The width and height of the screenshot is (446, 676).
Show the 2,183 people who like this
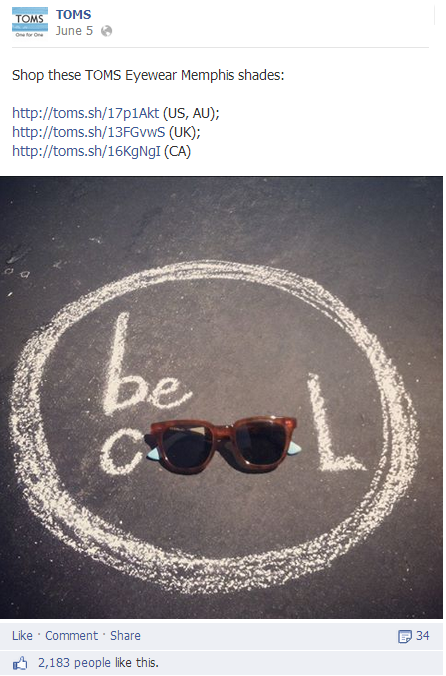click(x=98, y=663)
